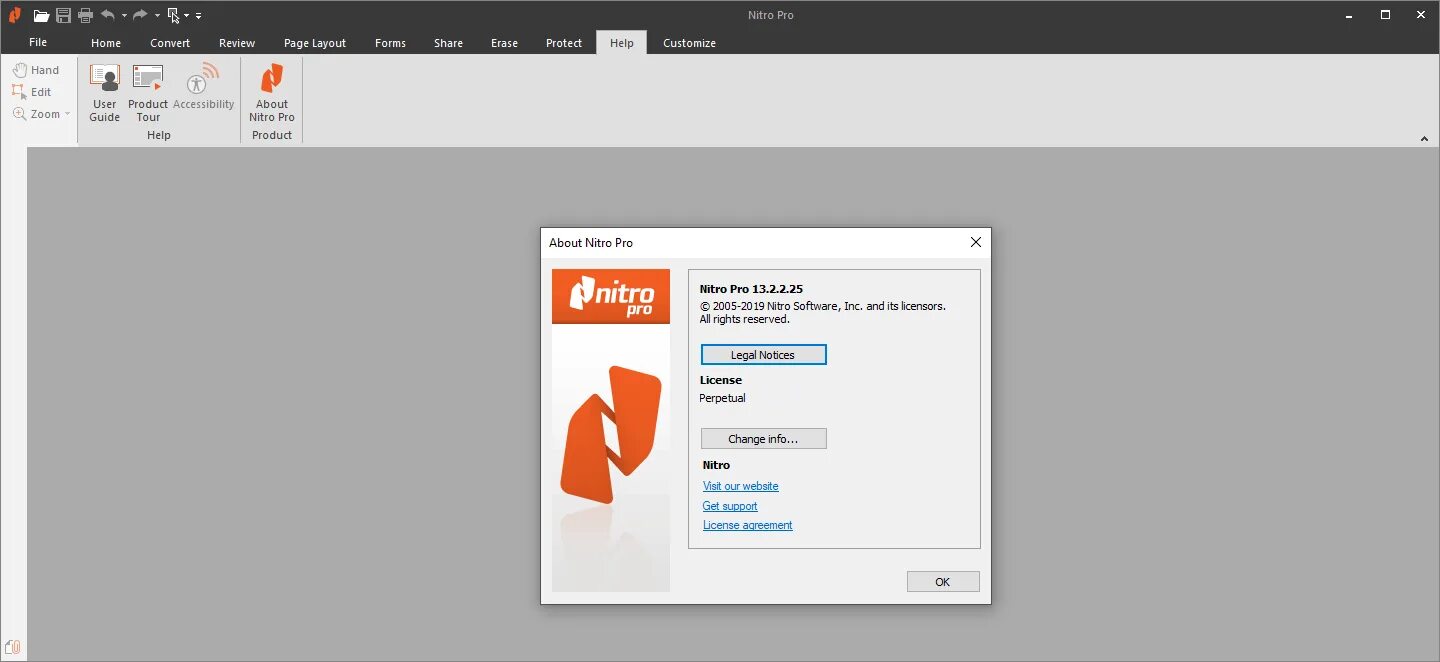This screenshot has height=662, width=1440.
Task: Switch to the Convert tab
Action: (x=170, y=43)
